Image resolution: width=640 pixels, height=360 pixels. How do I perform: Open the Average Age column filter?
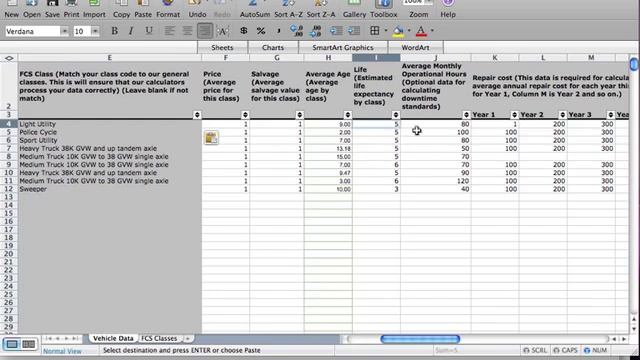348,115
